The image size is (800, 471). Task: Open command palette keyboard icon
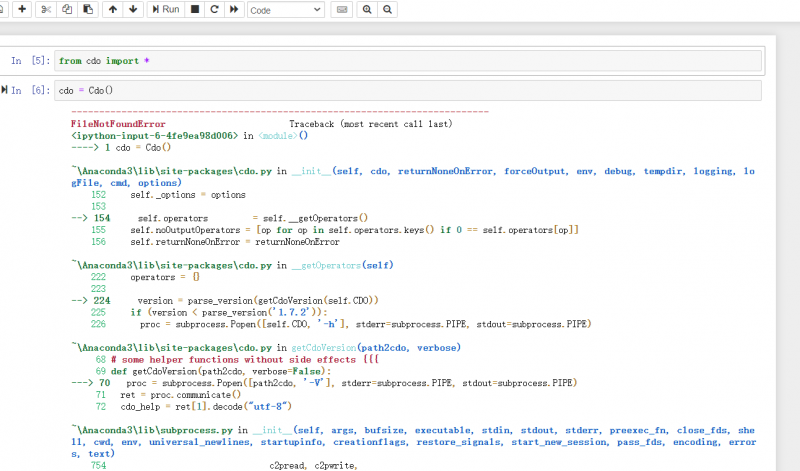click(x=342, y=9)
